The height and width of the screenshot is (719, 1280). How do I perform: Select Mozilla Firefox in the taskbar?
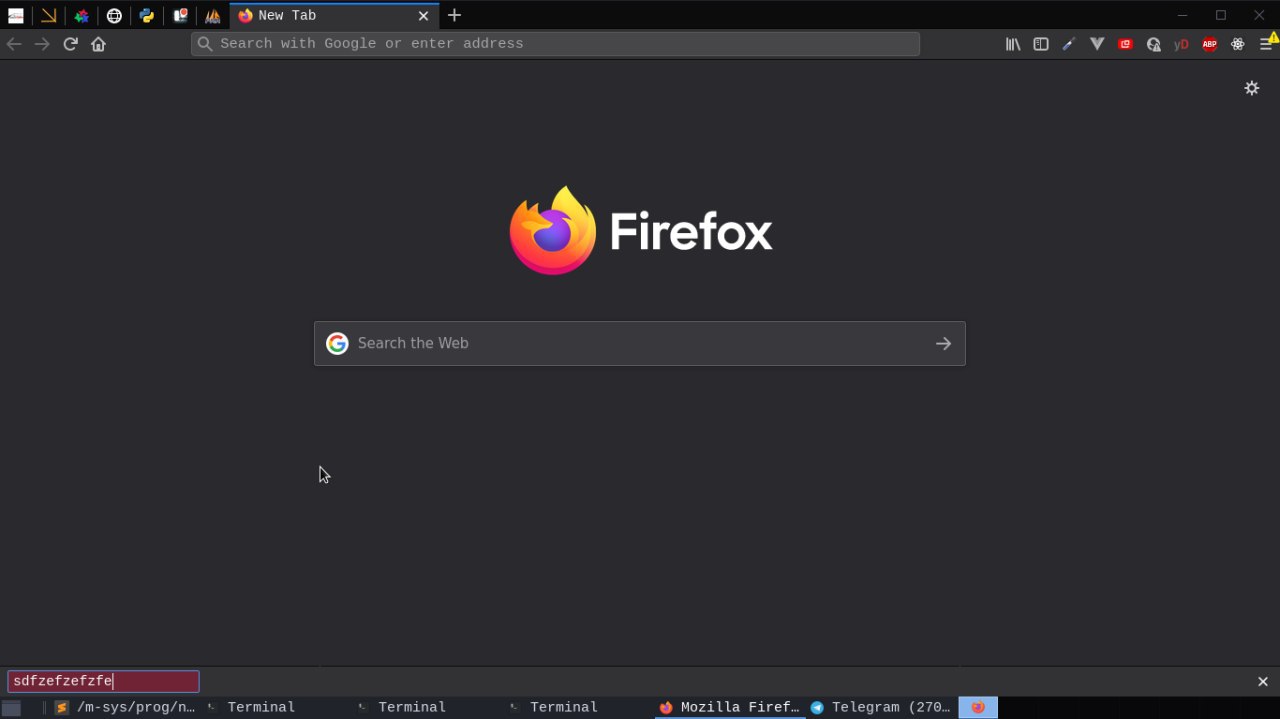(x=730, y=707)
